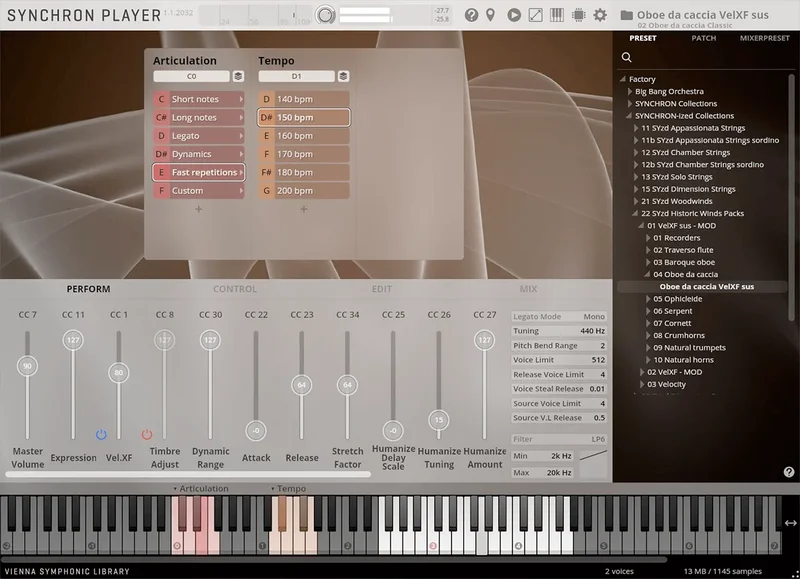Image resolution: width=800 pixels, height=579 pixels.
Task: Open the PRESET browser tab
Action: click(x=643, y=38)
